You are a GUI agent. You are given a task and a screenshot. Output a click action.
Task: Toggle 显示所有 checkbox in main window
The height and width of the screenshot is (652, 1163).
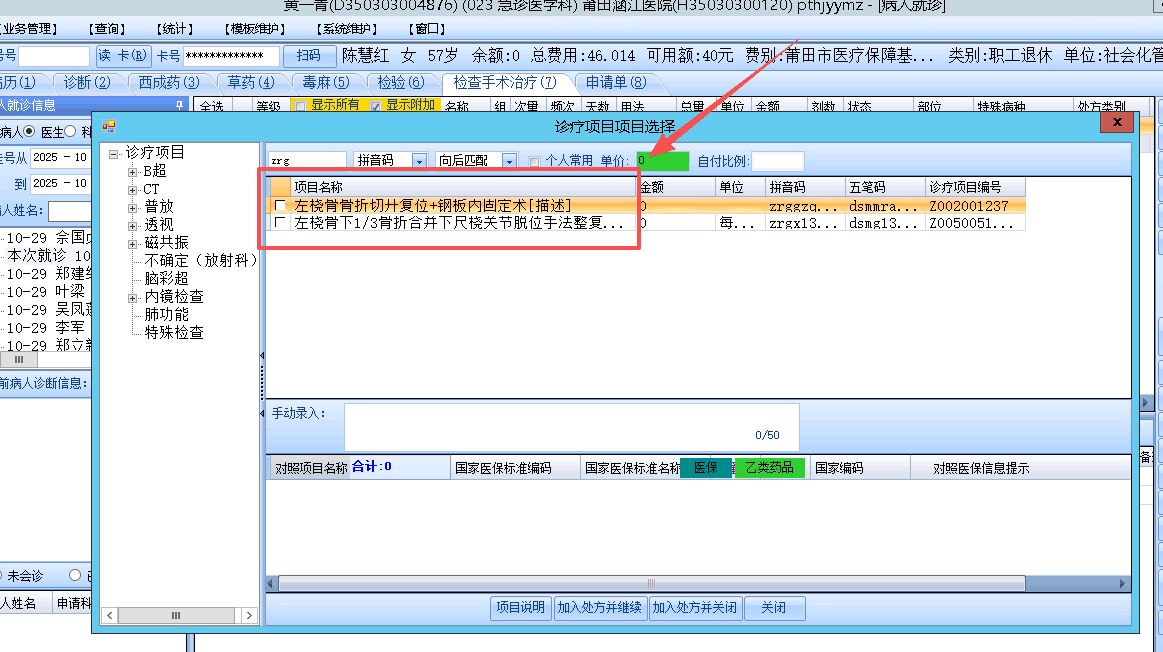click(x=300, y=106)
